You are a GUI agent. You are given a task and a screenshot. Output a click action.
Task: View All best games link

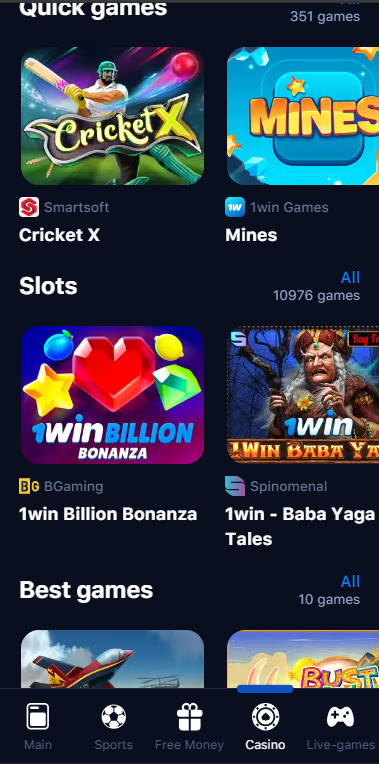point(350,581)
